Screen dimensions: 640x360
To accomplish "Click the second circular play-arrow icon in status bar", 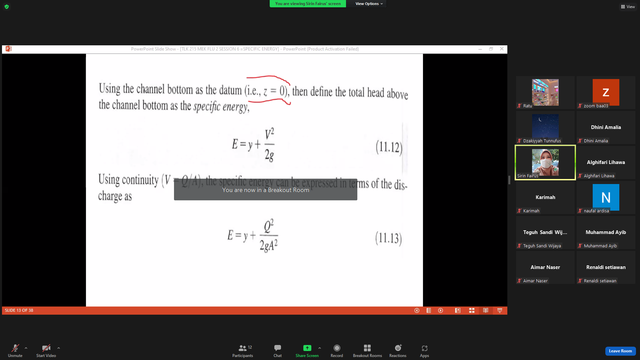I will (x=440, y=311).
